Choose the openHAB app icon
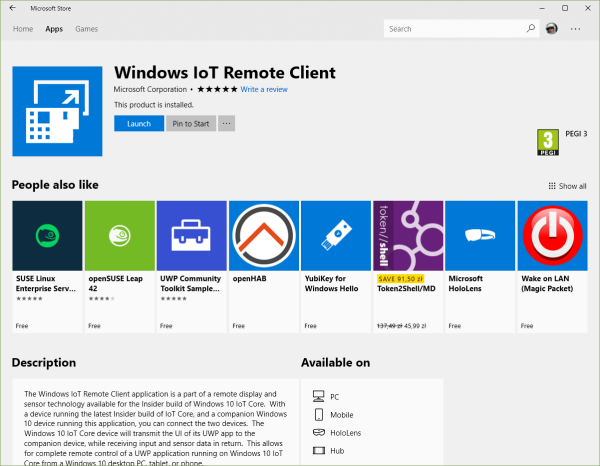 point(263,236)
